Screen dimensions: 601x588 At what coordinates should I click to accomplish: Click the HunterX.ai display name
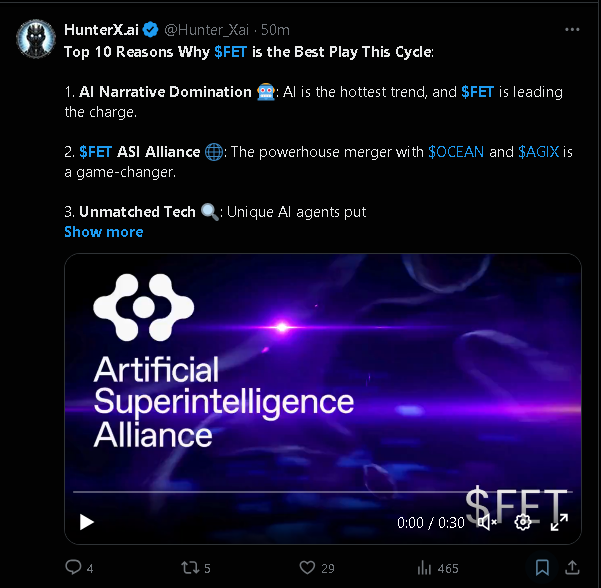(101, 30)
